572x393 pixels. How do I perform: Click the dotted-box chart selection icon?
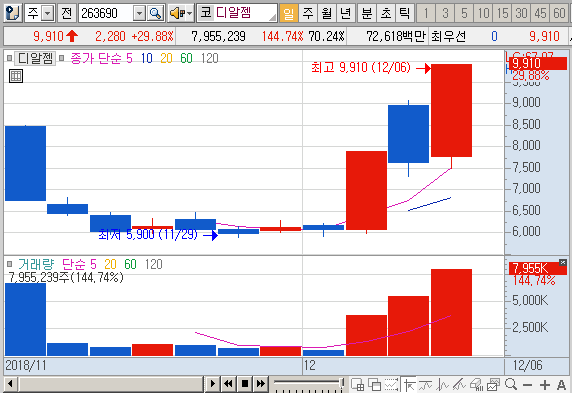pos(391,385)
